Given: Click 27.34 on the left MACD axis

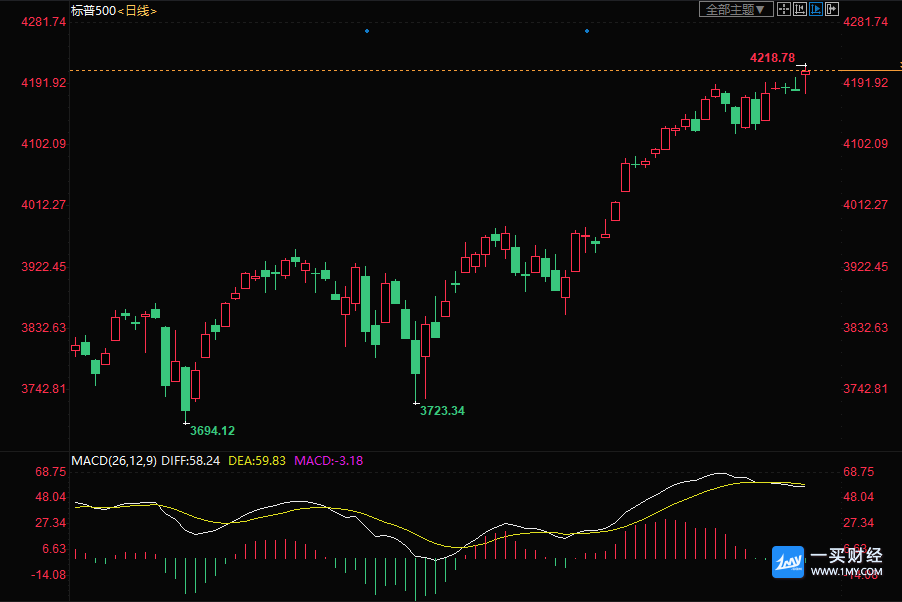Looking at the screenshot, I should coord(51,523).
